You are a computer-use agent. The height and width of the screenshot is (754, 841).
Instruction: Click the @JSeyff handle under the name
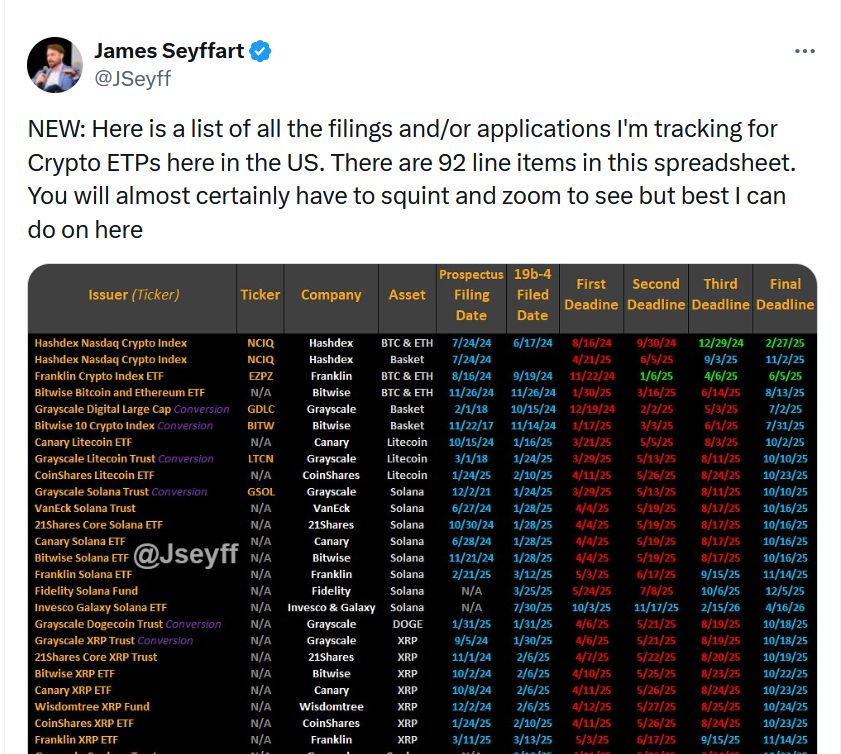[x=132, y=78]
